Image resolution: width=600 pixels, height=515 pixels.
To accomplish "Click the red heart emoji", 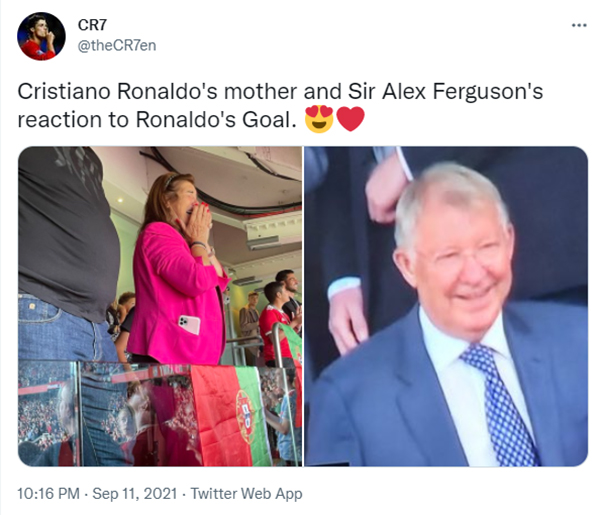I will click(x=351, y=119).
